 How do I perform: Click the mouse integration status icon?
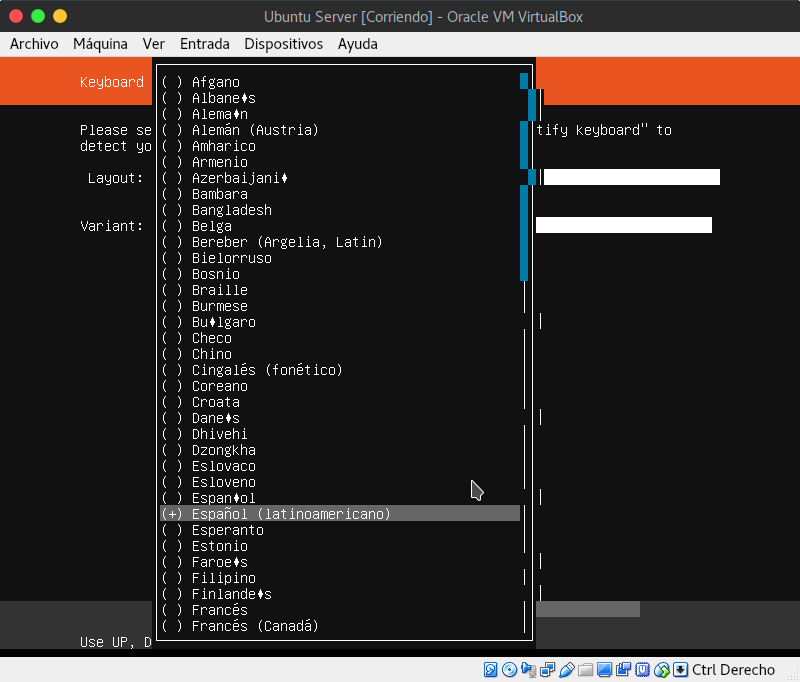coord(662,670)
